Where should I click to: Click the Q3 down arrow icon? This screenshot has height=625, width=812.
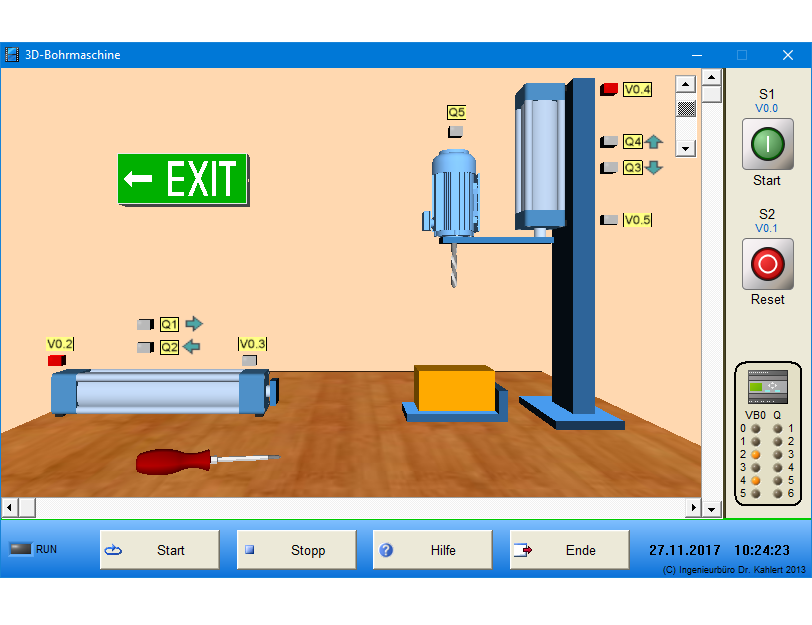coord(654,167)
